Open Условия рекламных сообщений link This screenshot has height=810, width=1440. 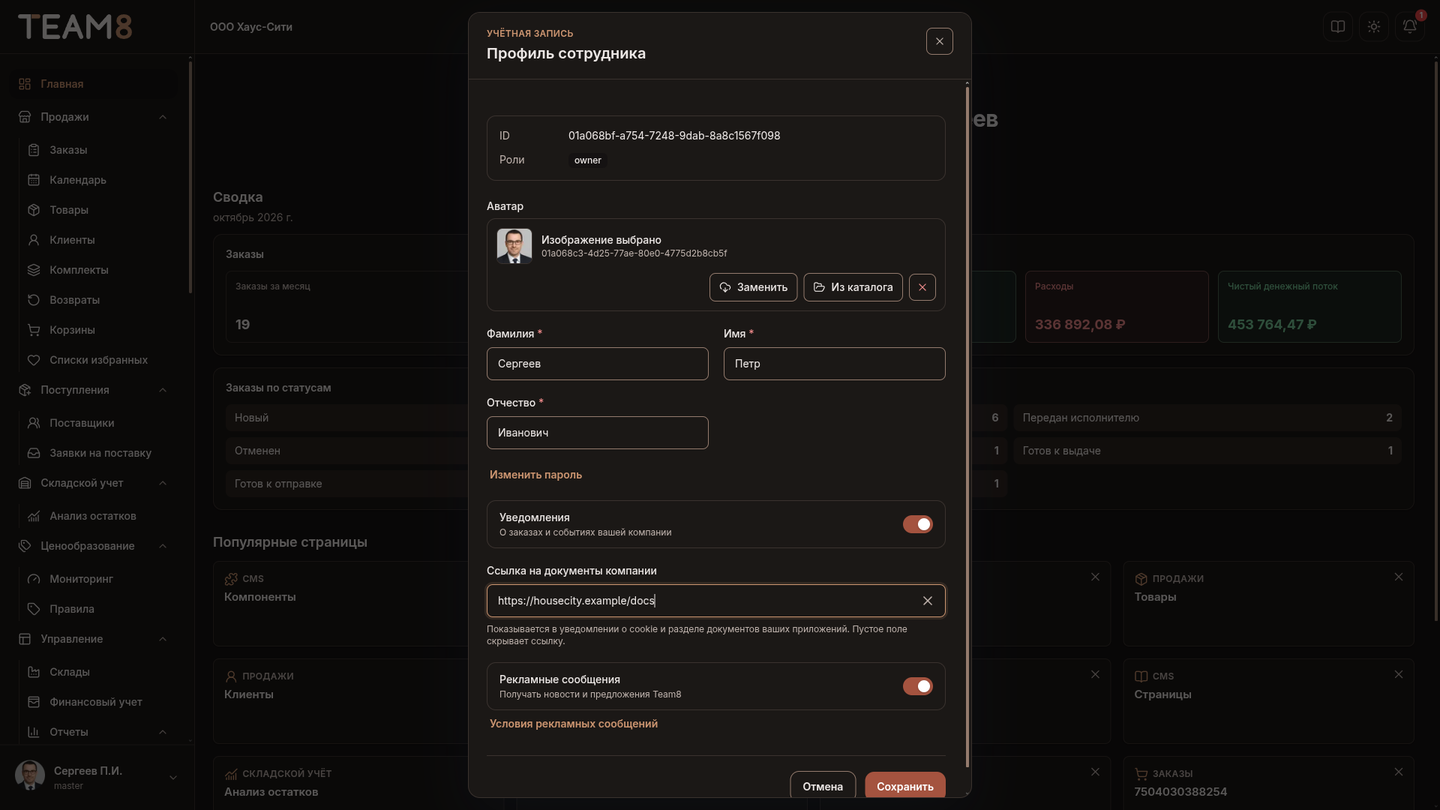[574, 724]
